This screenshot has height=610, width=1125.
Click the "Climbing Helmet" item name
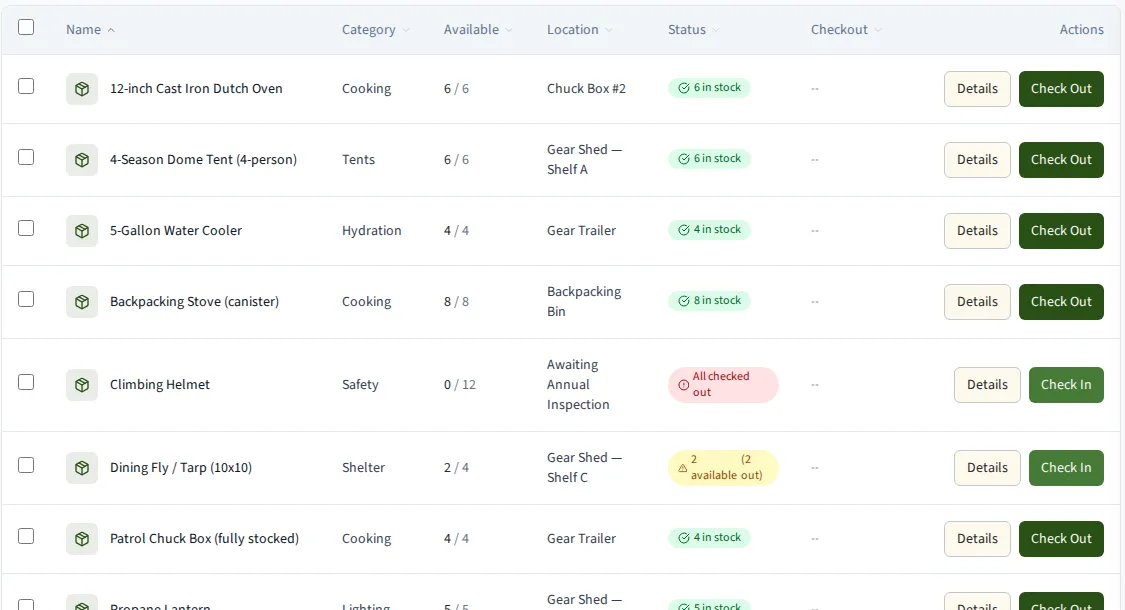(160, 385)
